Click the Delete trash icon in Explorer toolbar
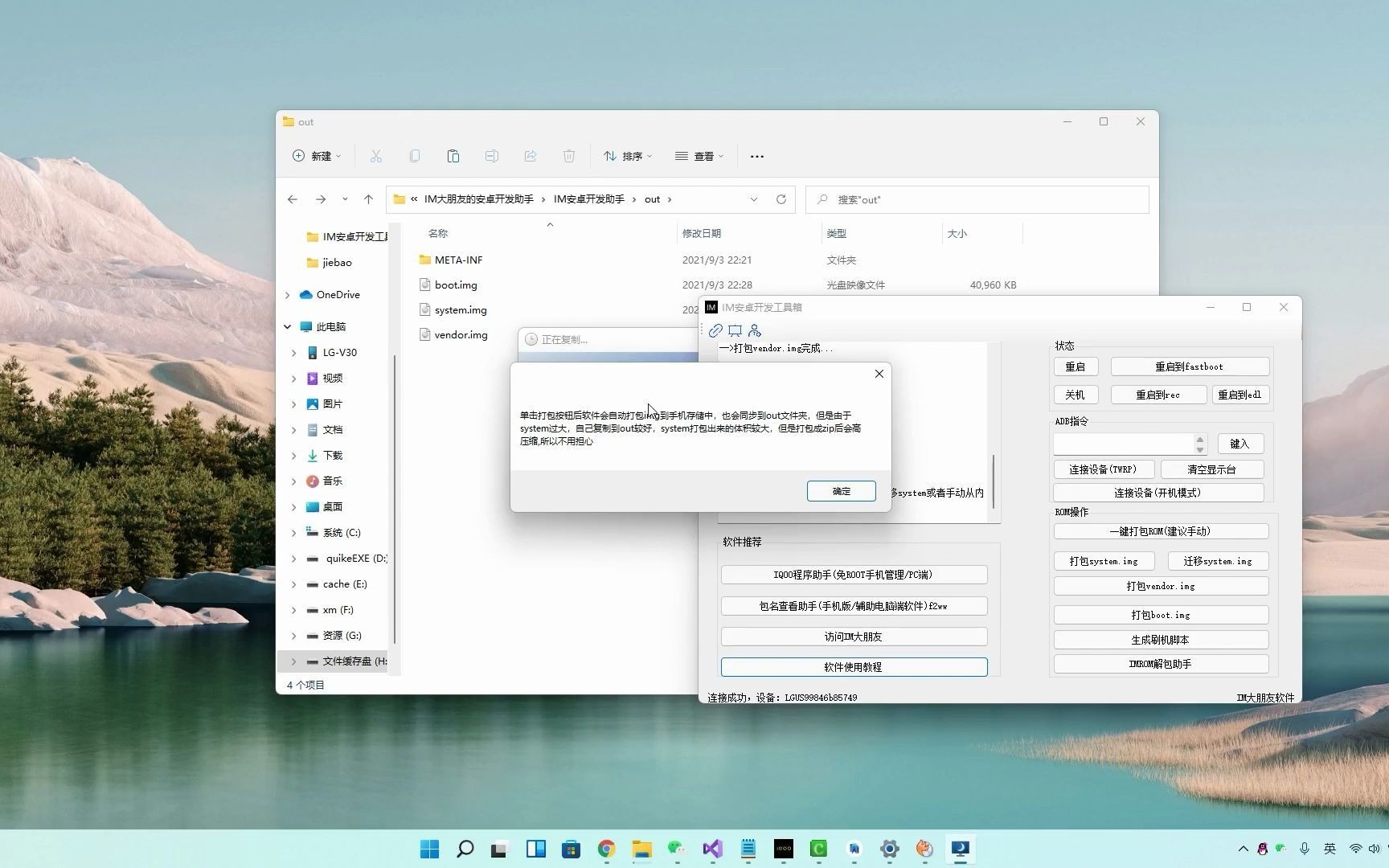Screen dimensions: 1389x868 pos(569,155)
